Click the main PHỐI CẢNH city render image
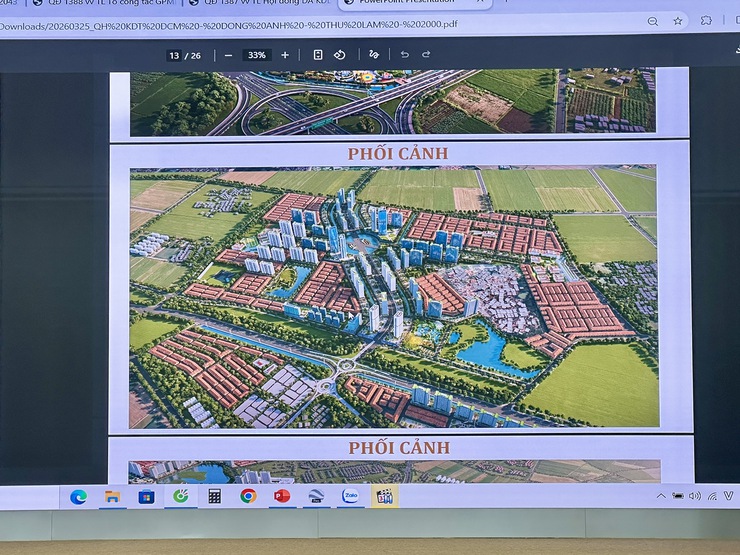Viewport: 740px width, 555px height. click(x=394, y=296)
